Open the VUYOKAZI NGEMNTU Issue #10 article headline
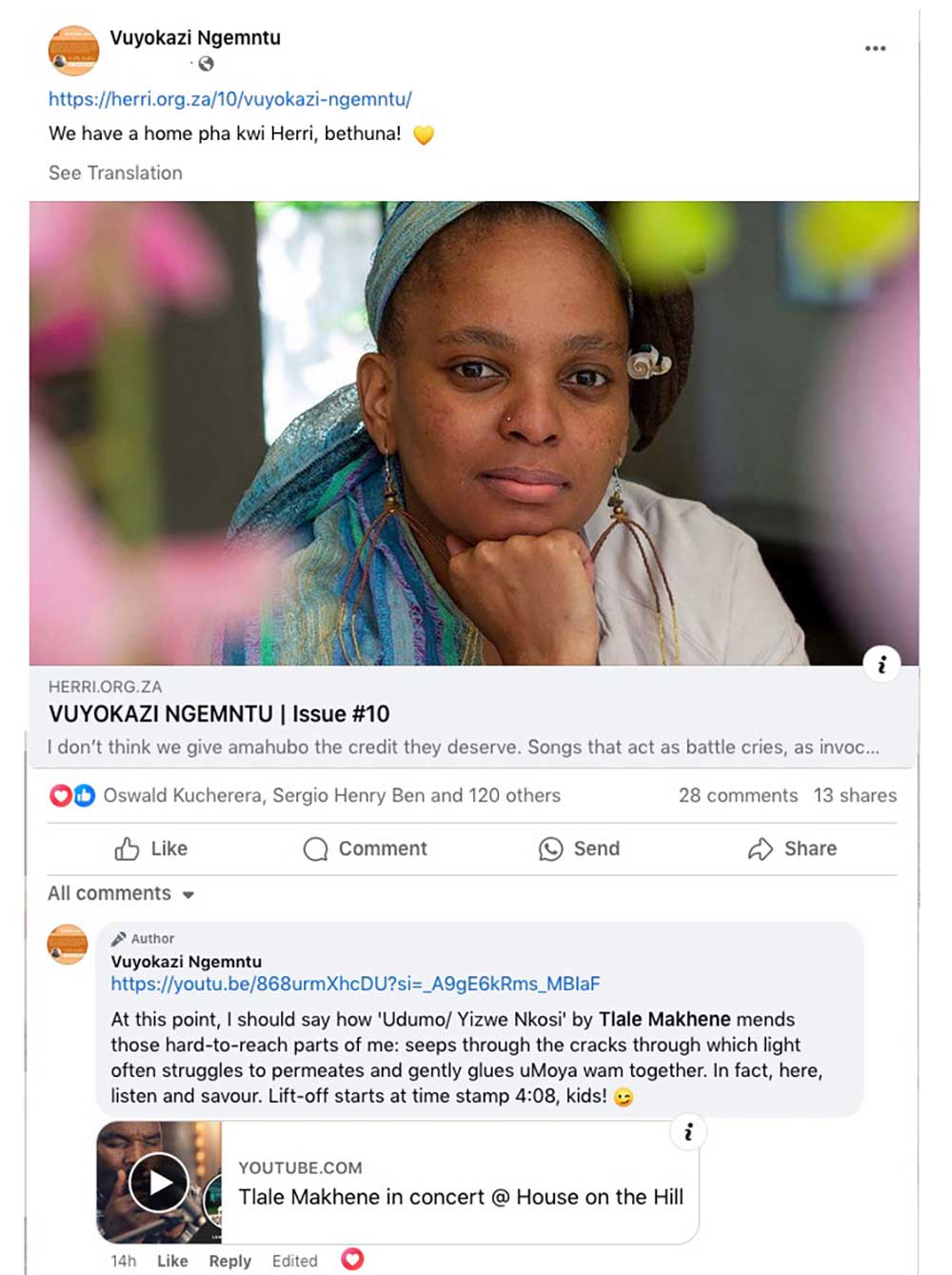This screenshot has width=952, height=1275. pyautogui.click(x=219, y=714)
